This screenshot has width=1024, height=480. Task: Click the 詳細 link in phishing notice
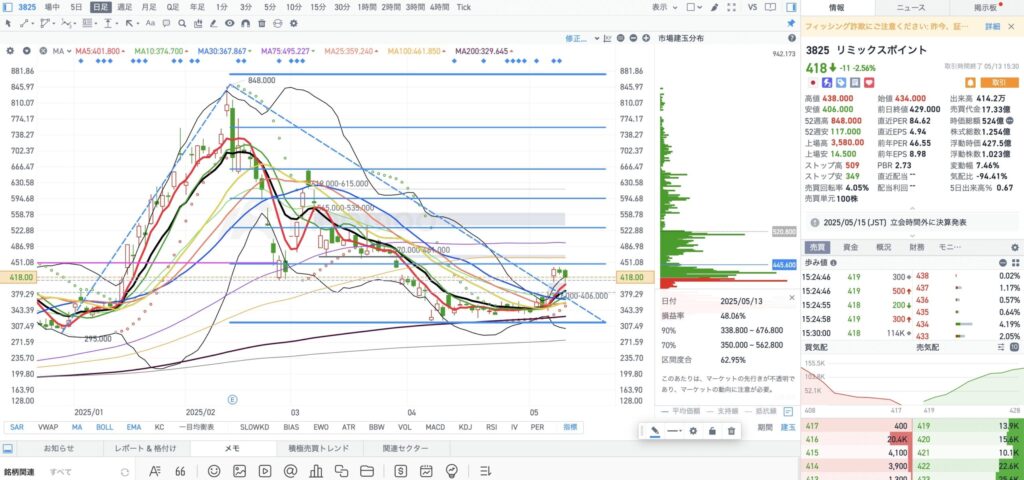click(992, 26)
